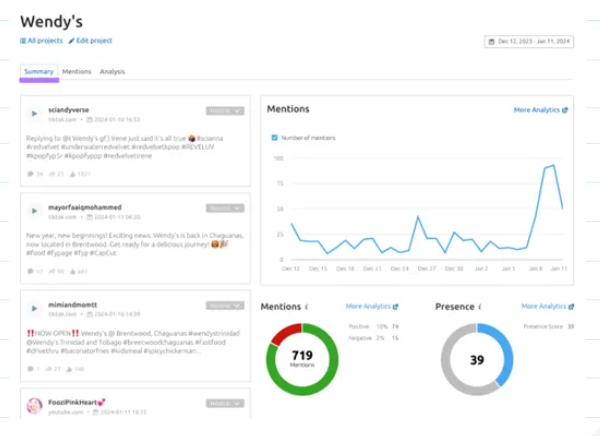Viewport: 600px width, 436px height.
Task: Open the sciandyverse author name
Action: pyautogui.click(x=68, y=110)
